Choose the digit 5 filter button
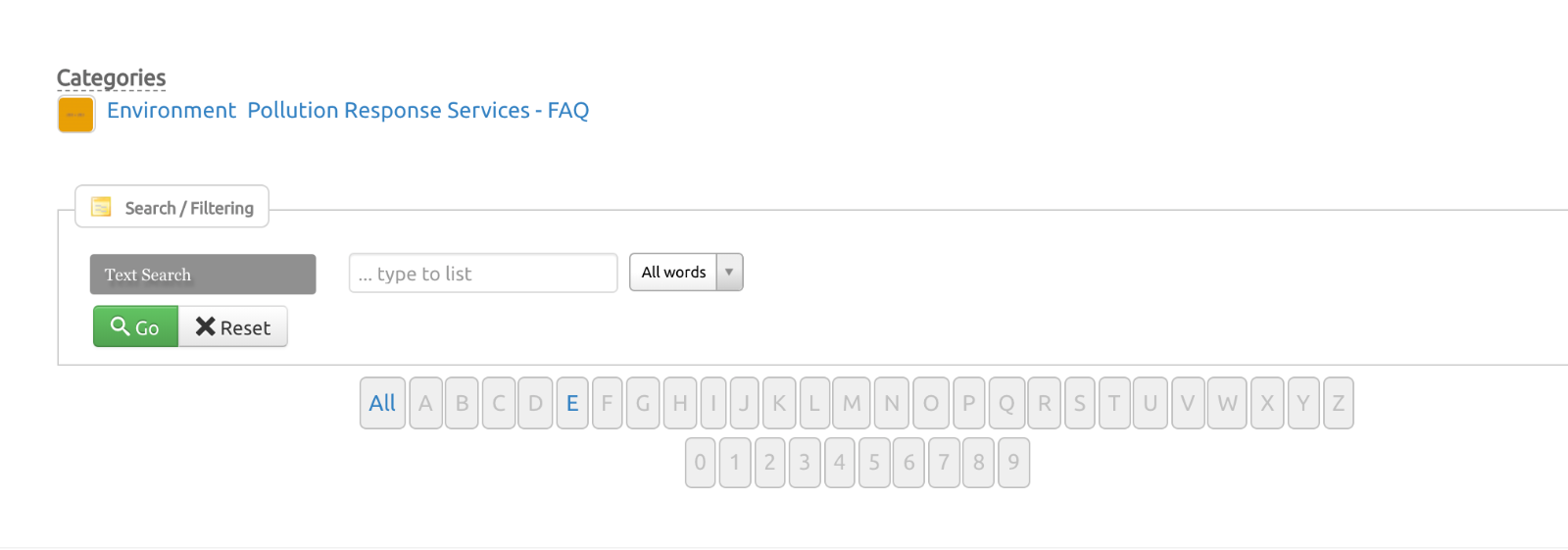 coord(874,462)
